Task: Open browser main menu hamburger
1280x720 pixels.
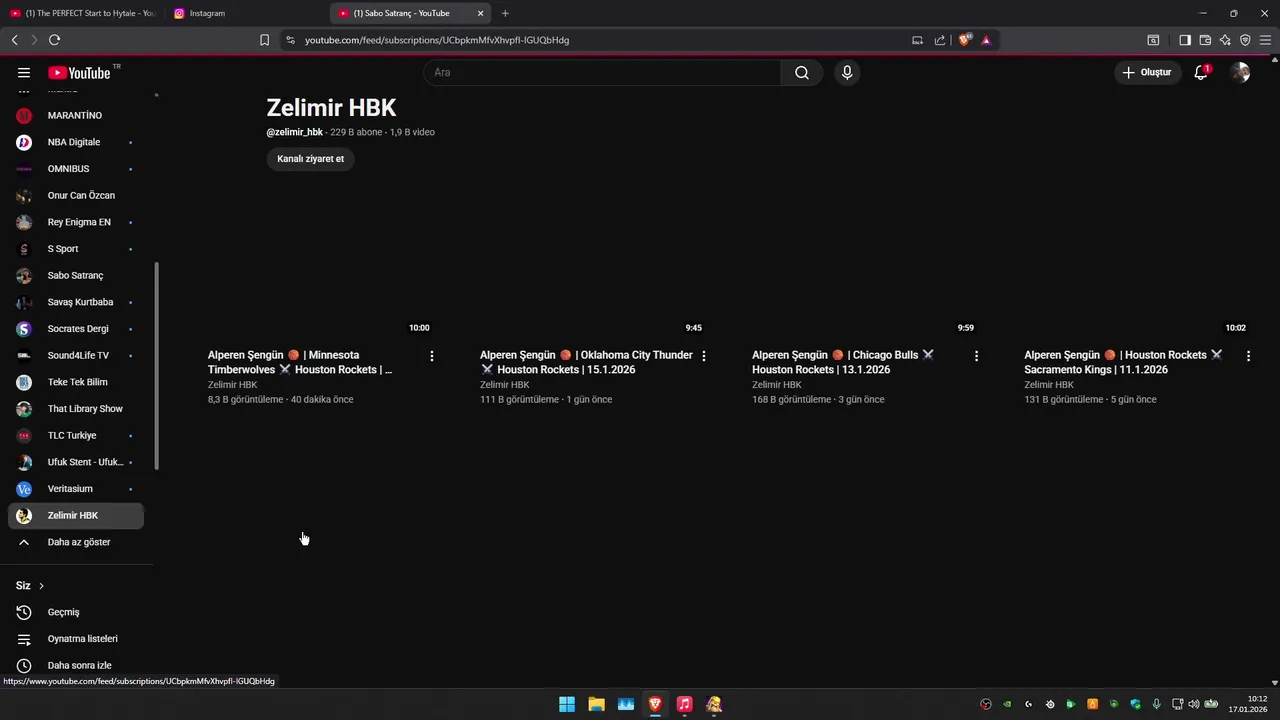Action: (x=1265, y=40)
